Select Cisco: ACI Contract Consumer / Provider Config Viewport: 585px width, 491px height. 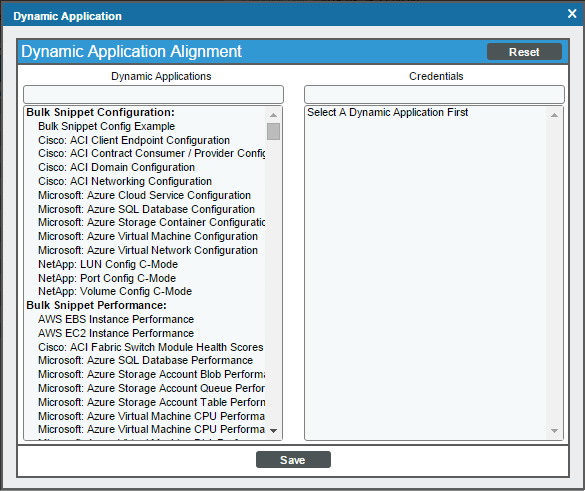(x=151, y=153)
